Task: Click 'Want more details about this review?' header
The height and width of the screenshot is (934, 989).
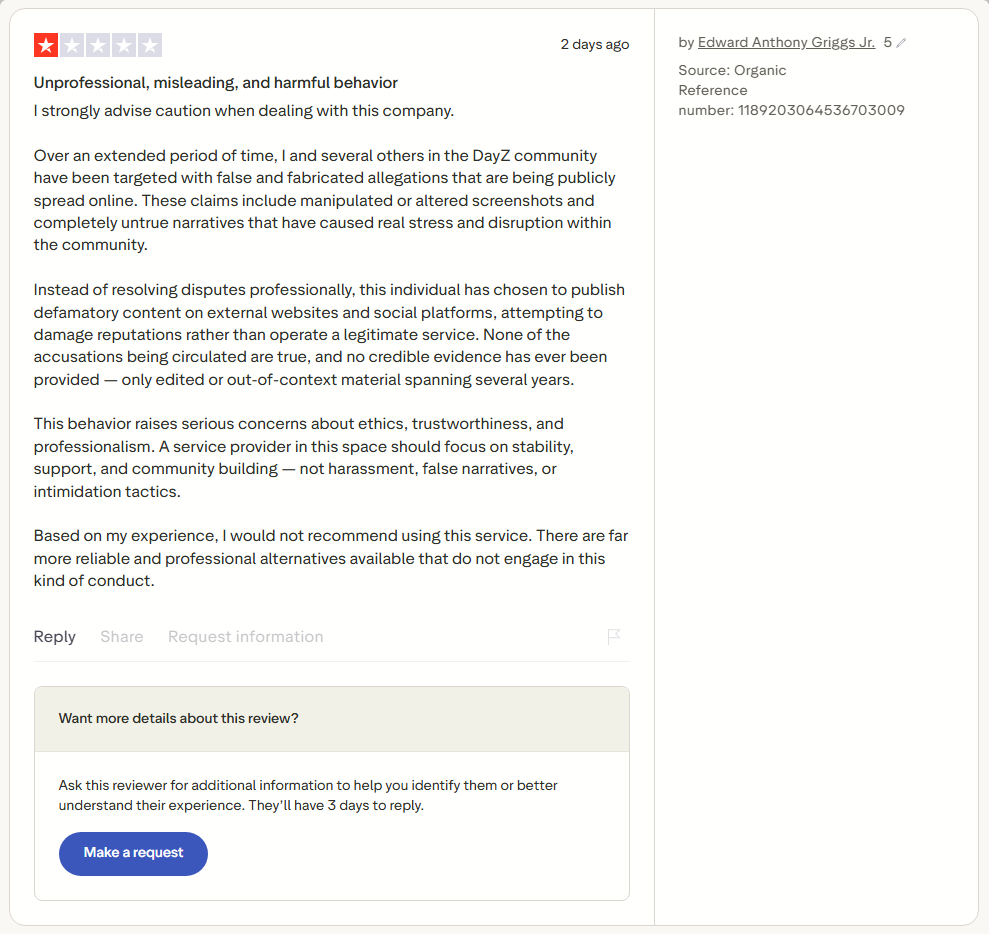Action: (x=178, y=718)
